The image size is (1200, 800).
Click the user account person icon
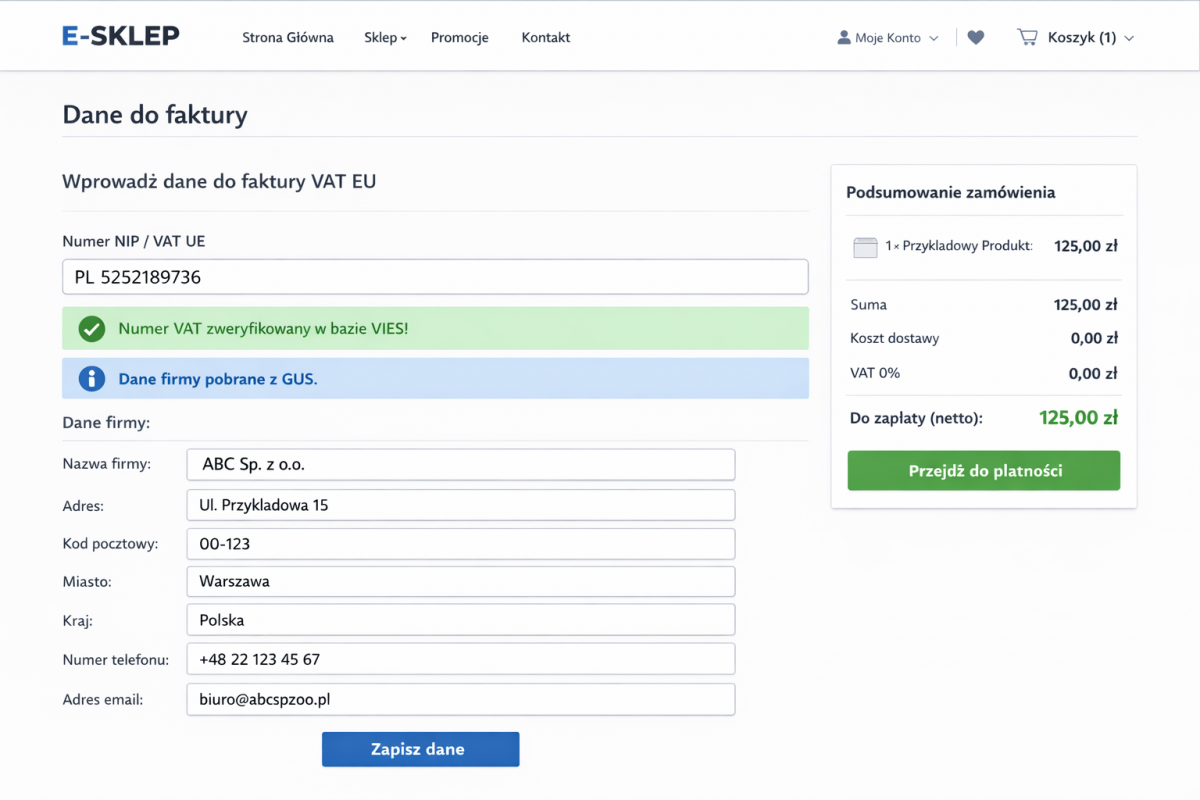[844, 38]
